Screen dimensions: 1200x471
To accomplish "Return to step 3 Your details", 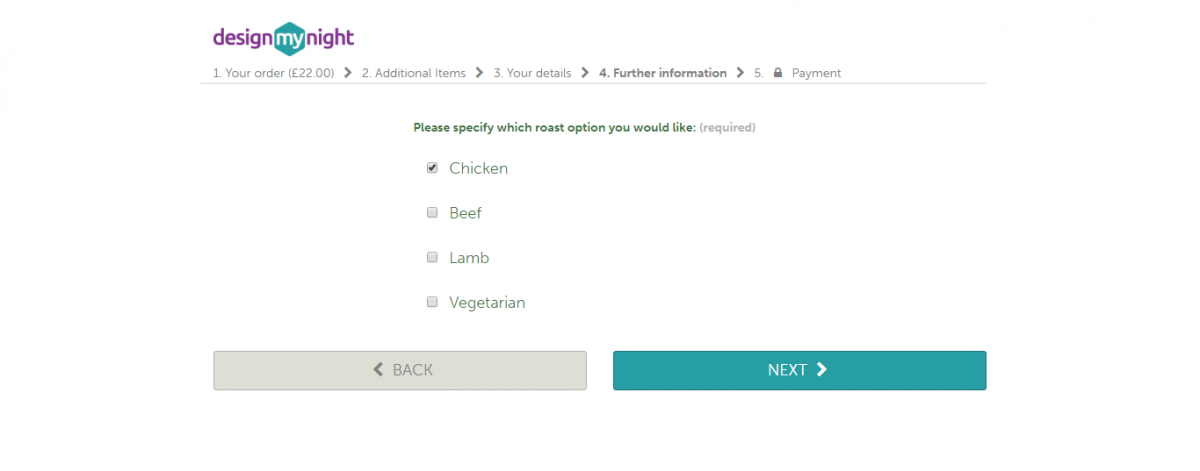I will pos(532,73).
